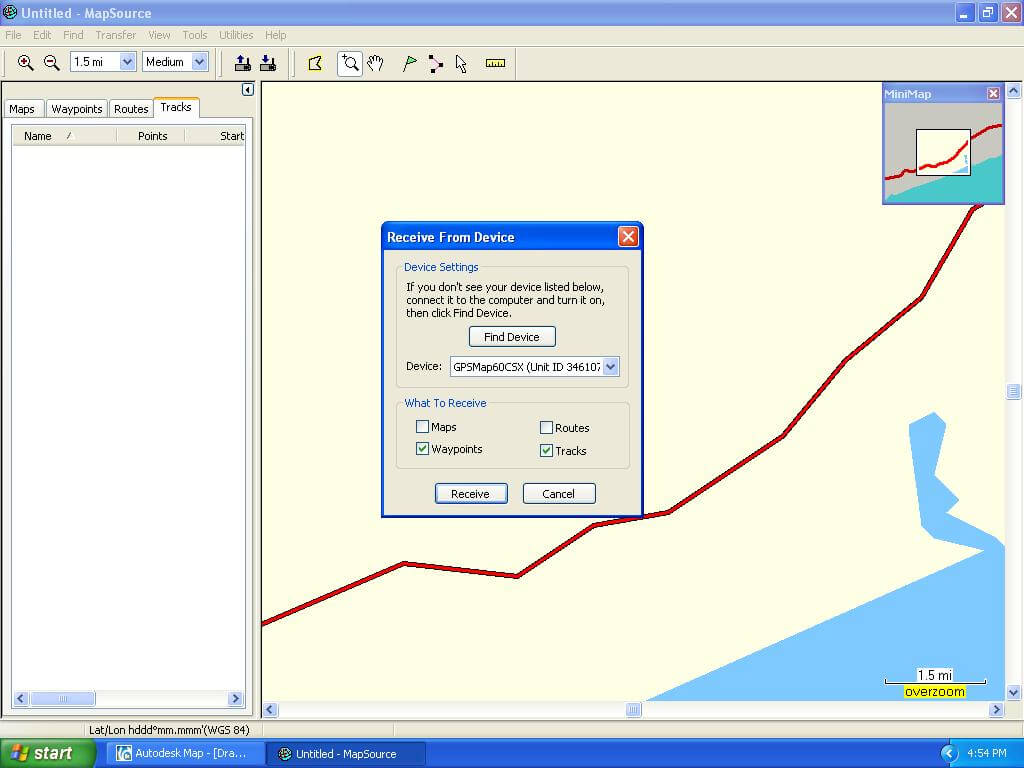This screenshot has width=1024, height=768.
Task: Open the Medium detail level dropdown
Action: pos(200,62)
